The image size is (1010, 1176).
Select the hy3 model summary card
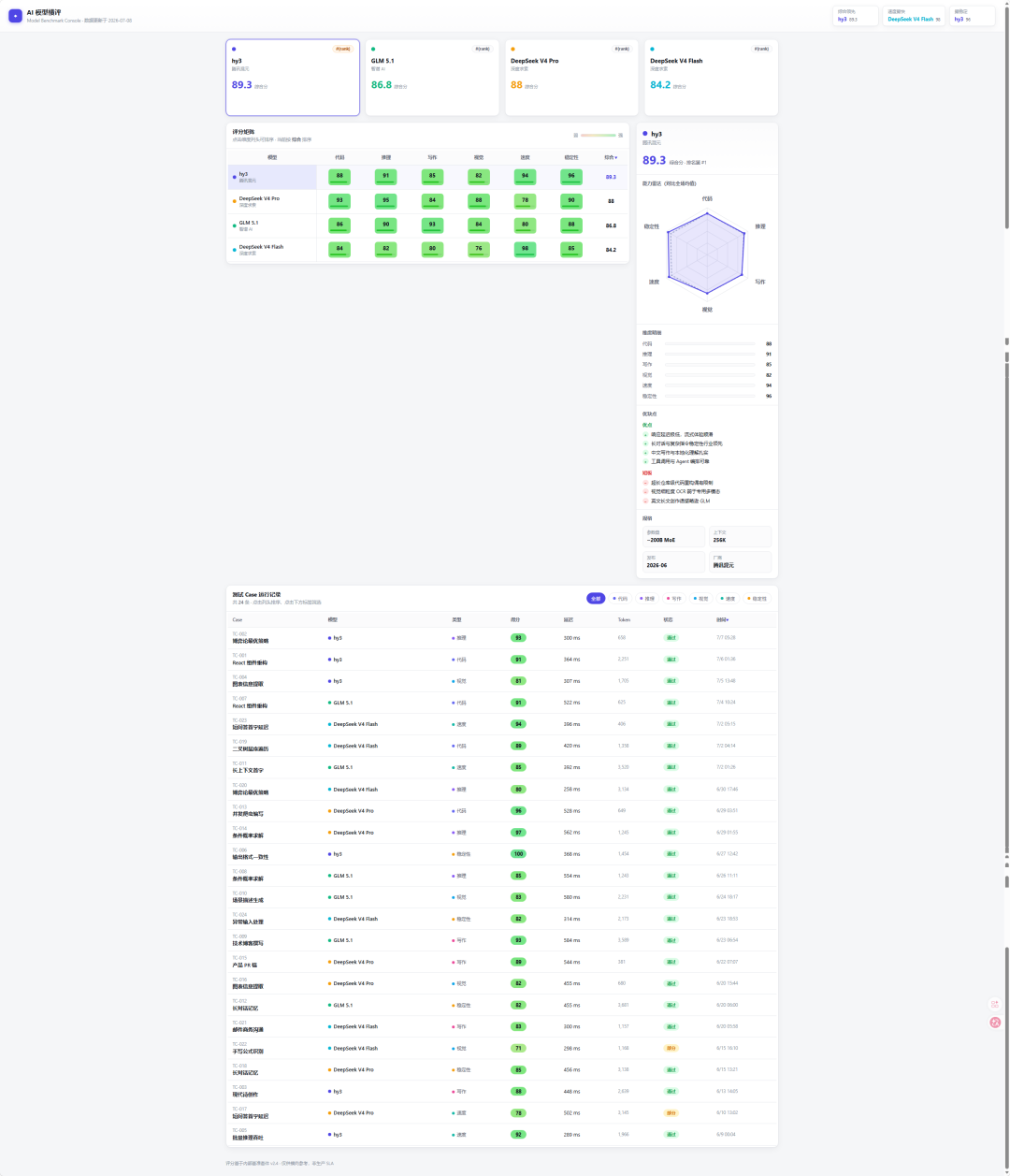tap(293, 78)
